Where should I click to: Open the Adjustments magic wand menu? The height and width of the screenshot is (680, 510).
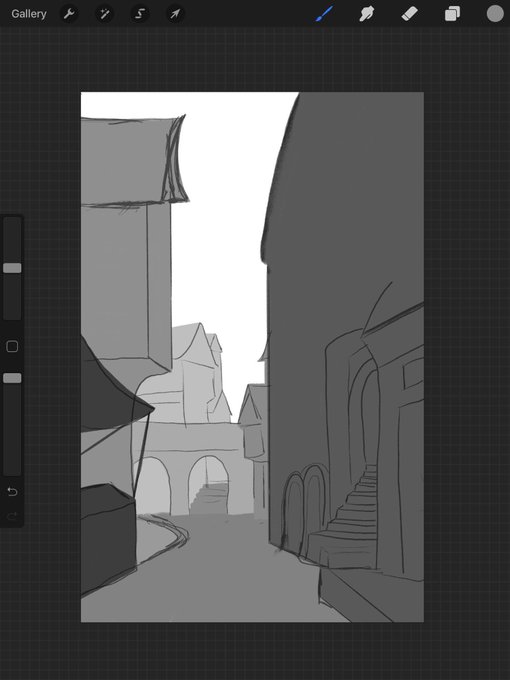pos(104,14)
